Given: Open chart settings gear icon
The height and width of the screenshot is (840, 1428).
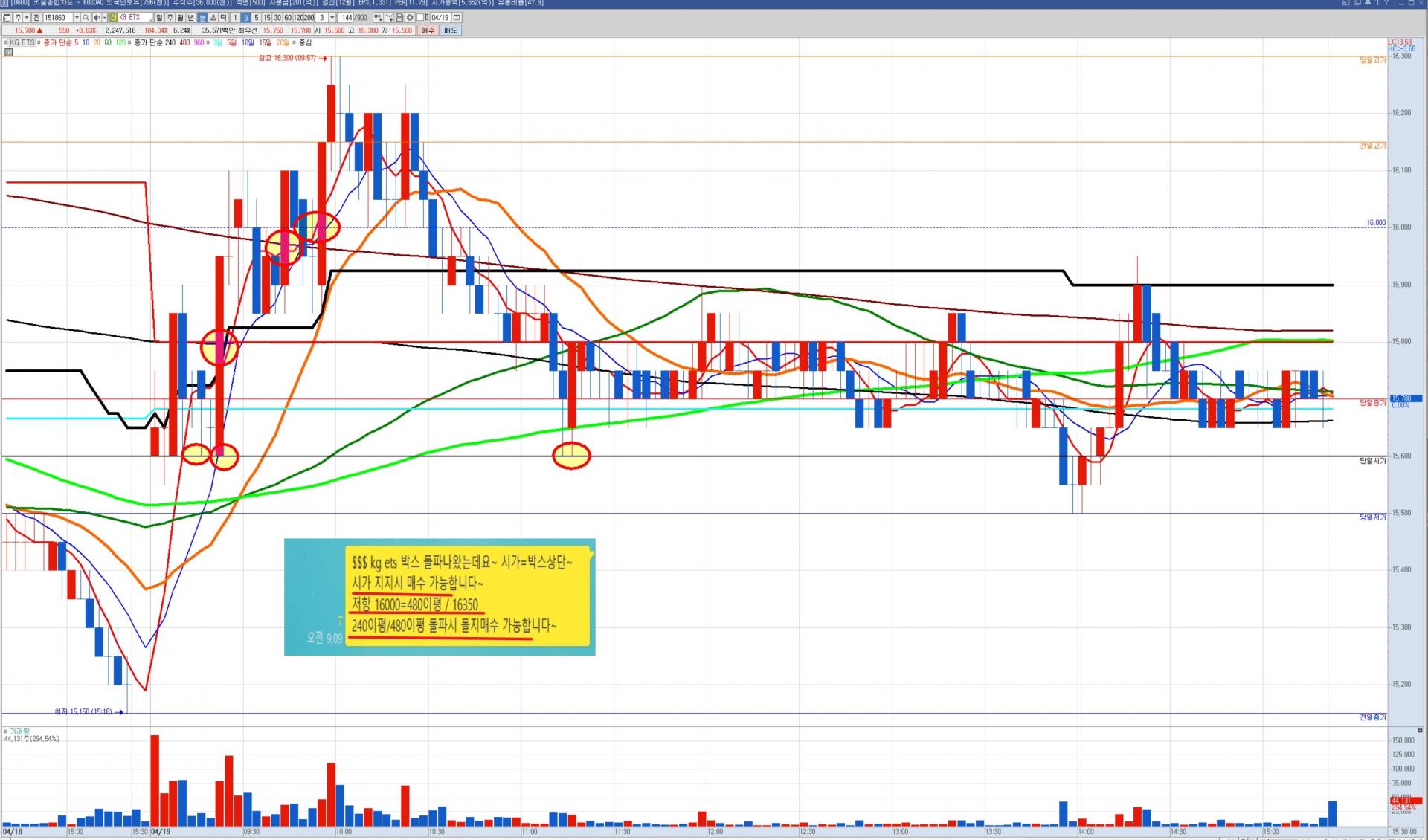Looking at the screenshot, I should click(410, 18).
